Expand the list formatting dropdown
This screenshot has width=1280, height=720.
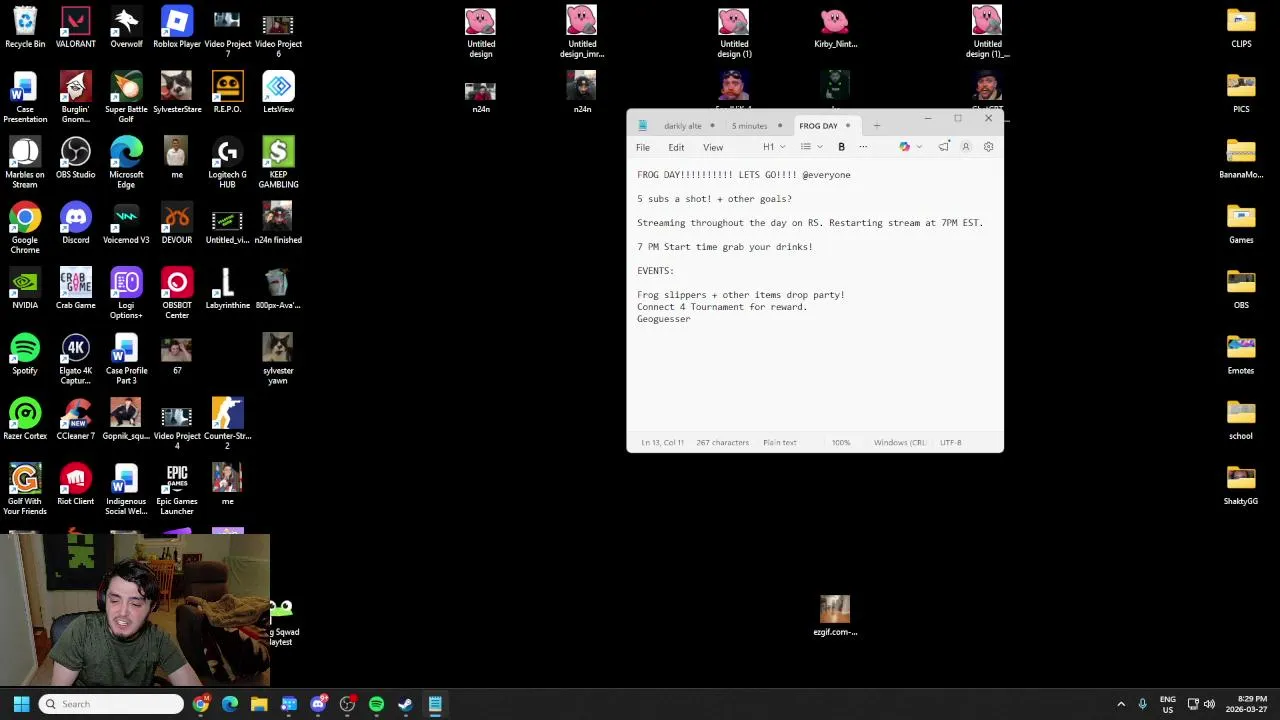[811, 147]
